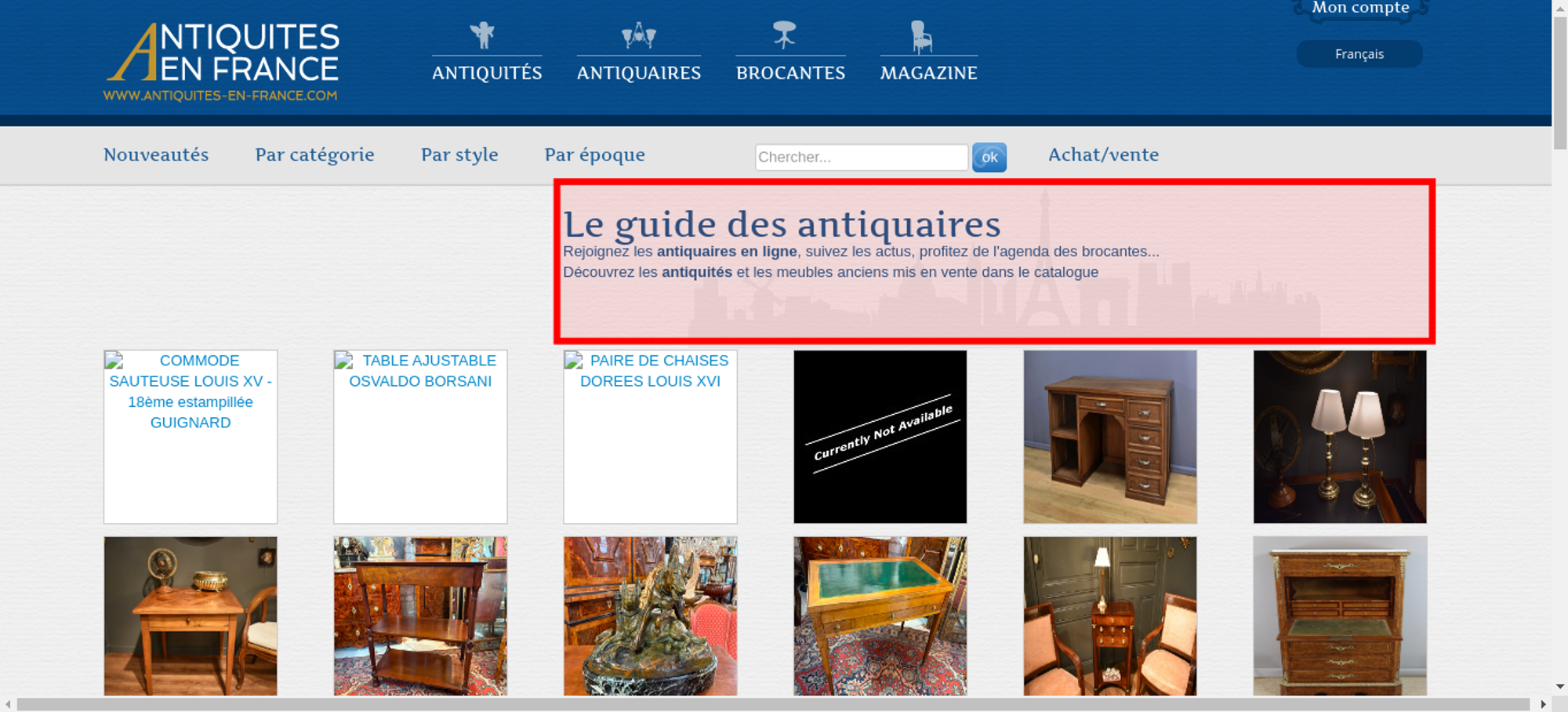Click the antiquaires en ligne bold link

coord(727,252)
